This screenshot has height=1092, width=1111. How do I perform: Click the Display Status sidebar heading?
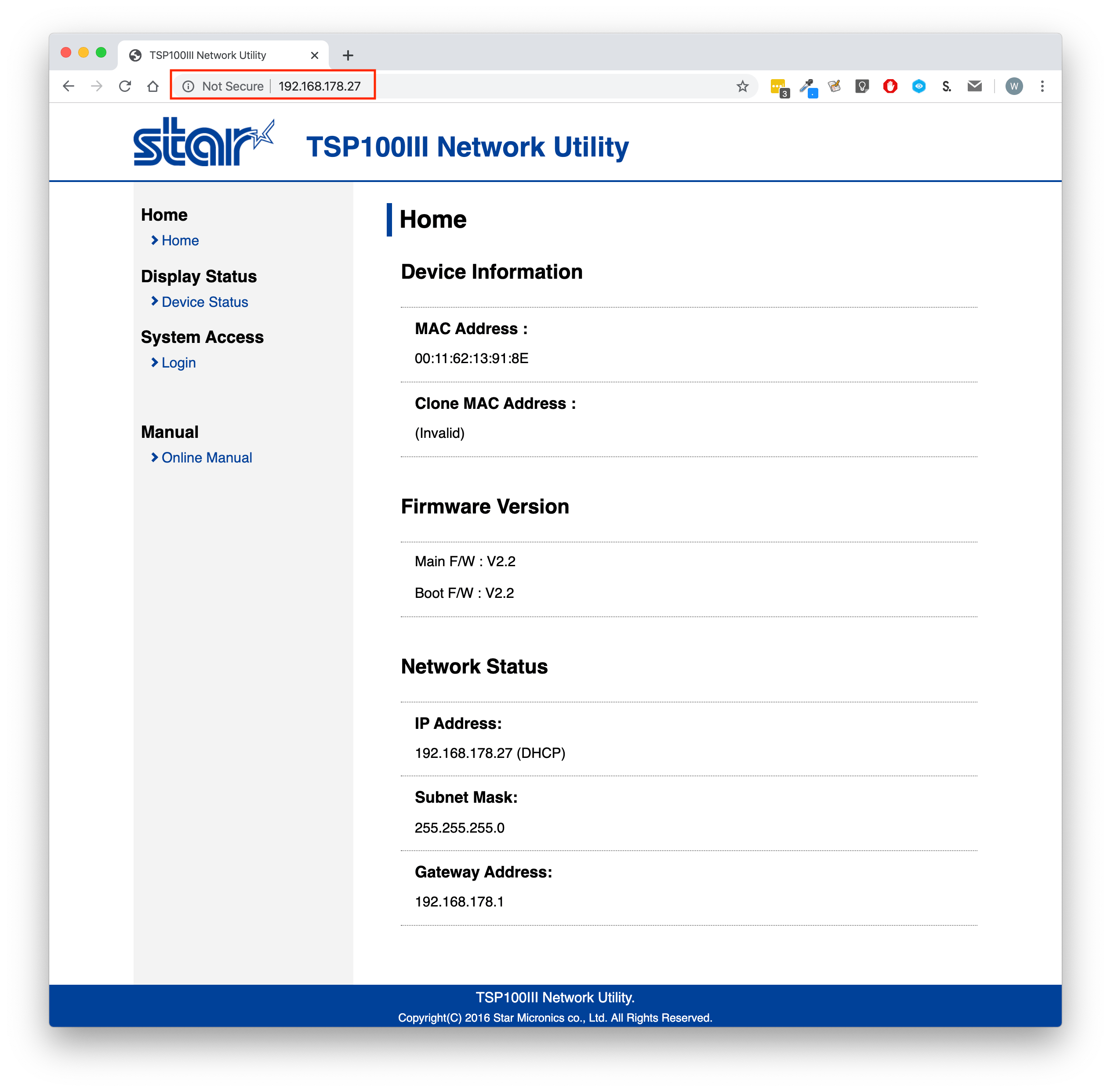(x=198, y=276)
